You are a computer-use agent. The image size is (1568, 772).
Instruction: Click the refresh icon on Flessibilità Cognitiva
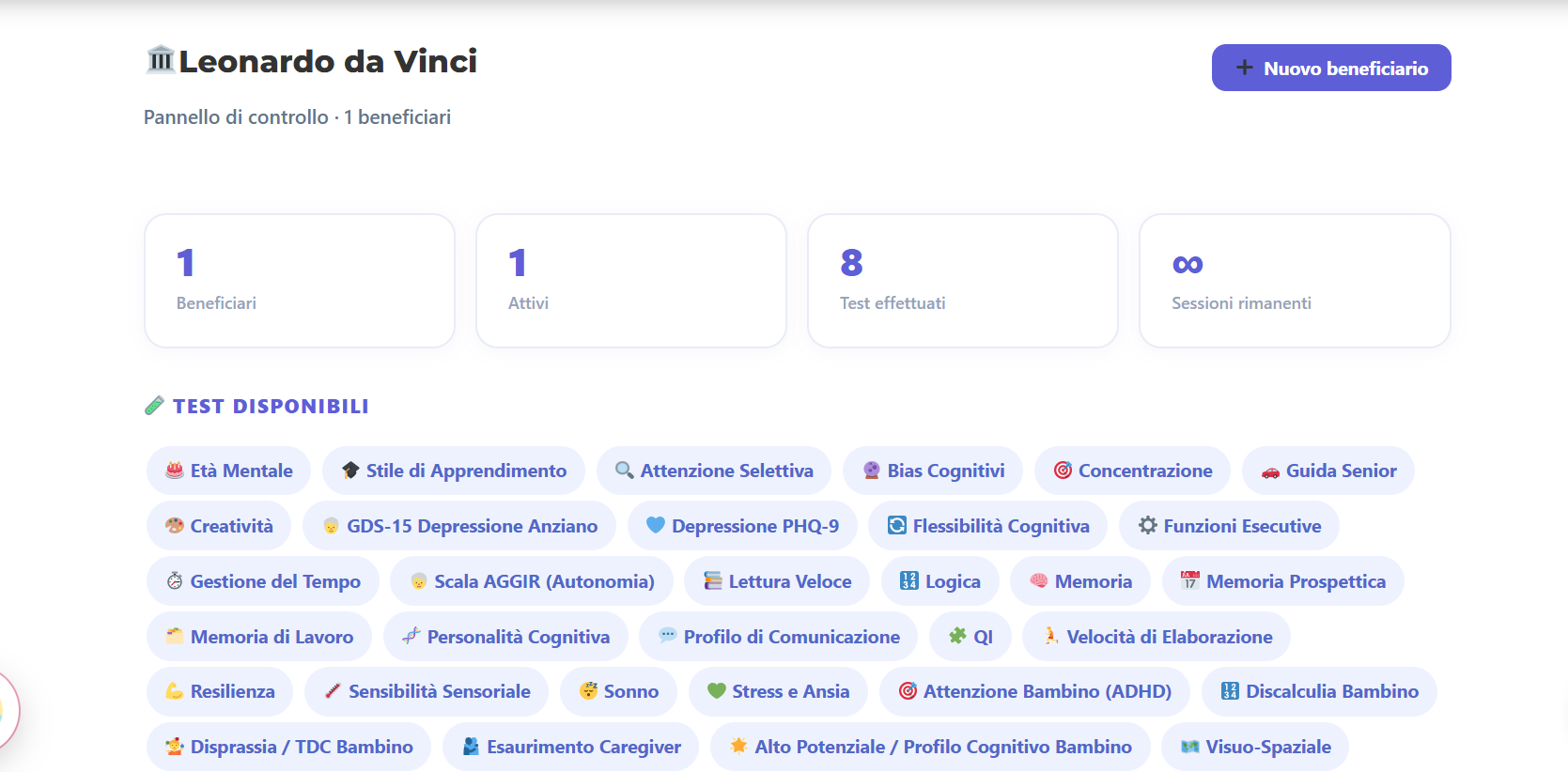pyautogui.click(x=897, y=526)
